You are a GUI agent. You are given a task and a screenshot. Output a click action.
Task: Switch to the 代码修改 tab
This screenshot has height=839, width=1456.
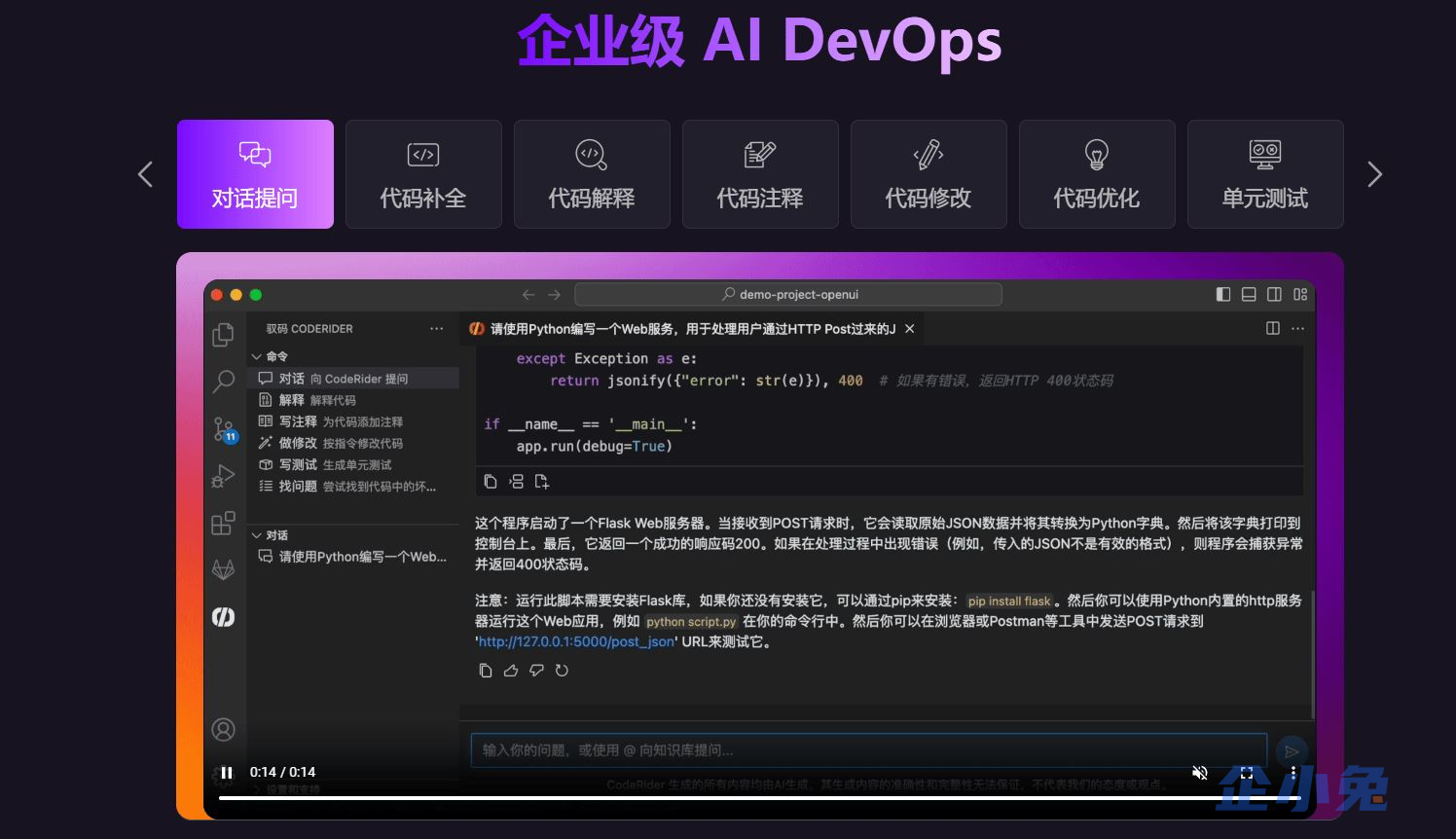[x=928, y=174]
